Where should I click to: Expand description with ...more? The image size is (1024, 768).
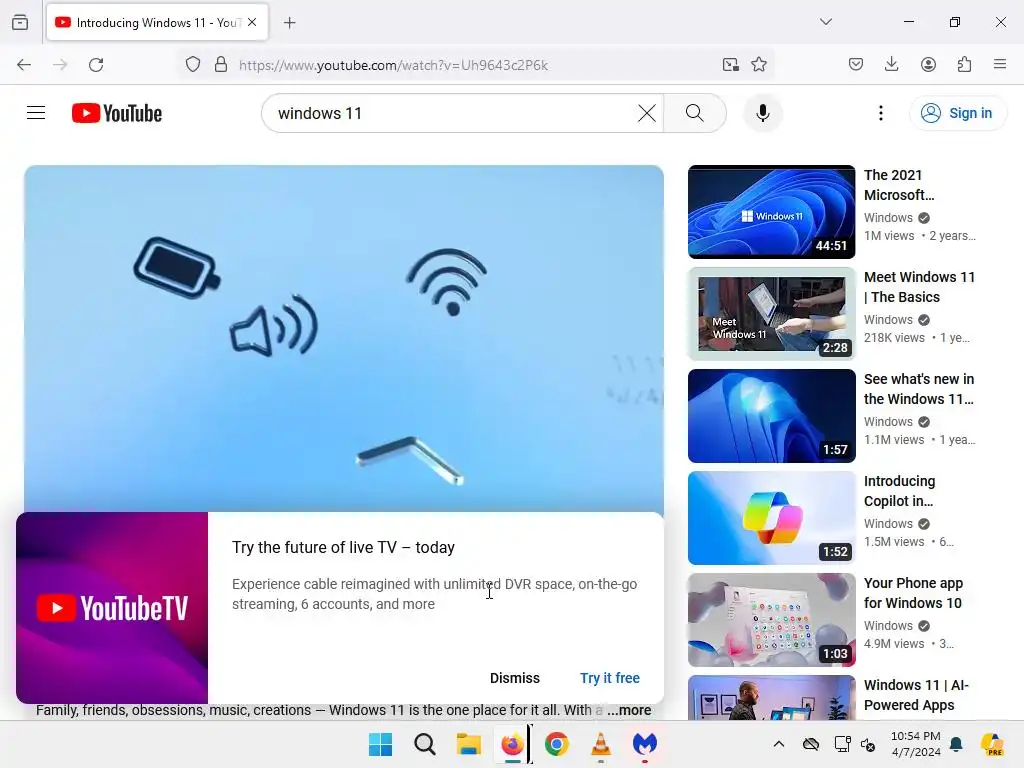[630, 710]
